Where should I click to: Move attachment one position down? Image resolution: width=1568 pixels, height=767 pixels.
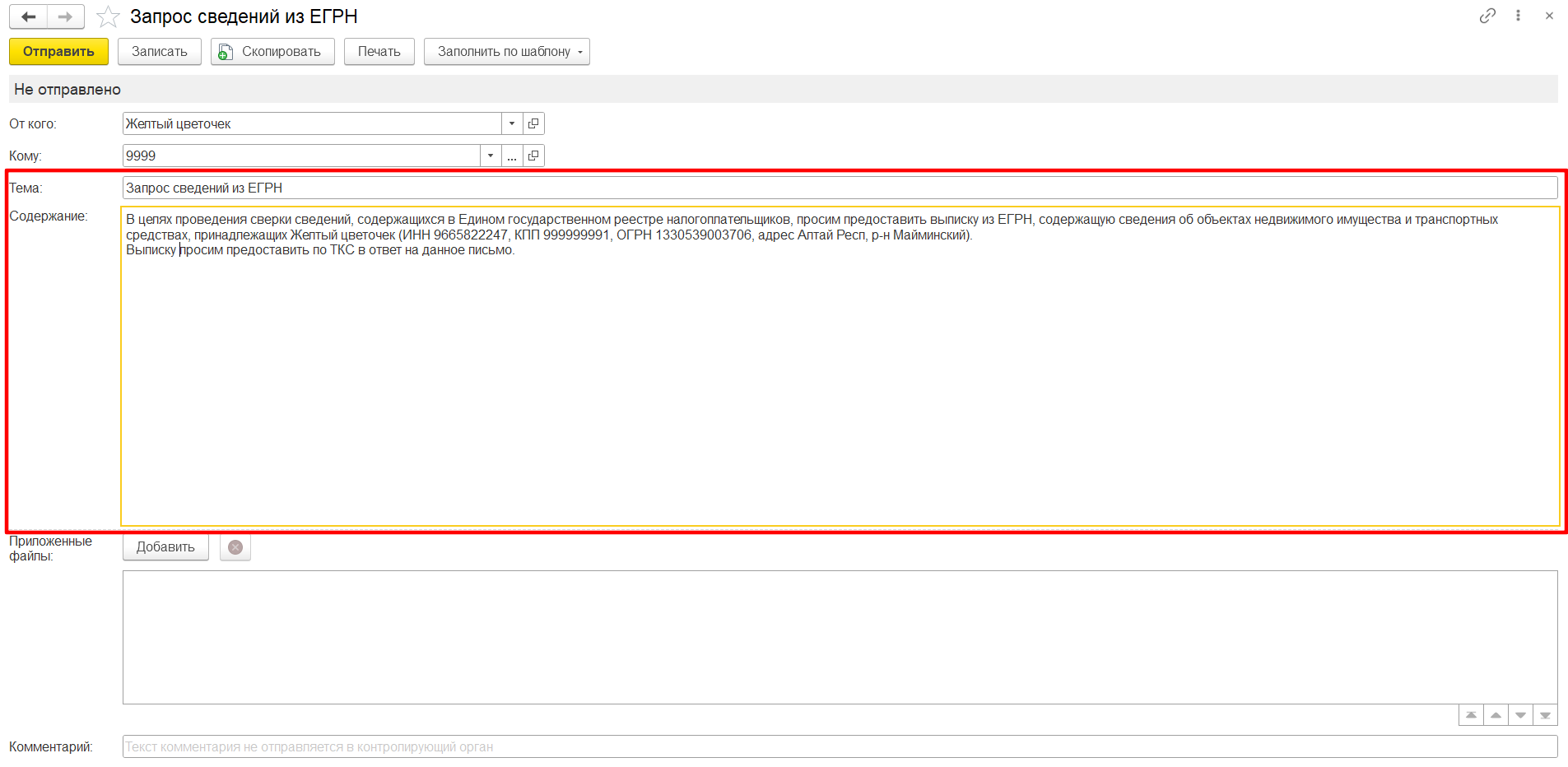pyautogui.click(x=1520, y=715)
